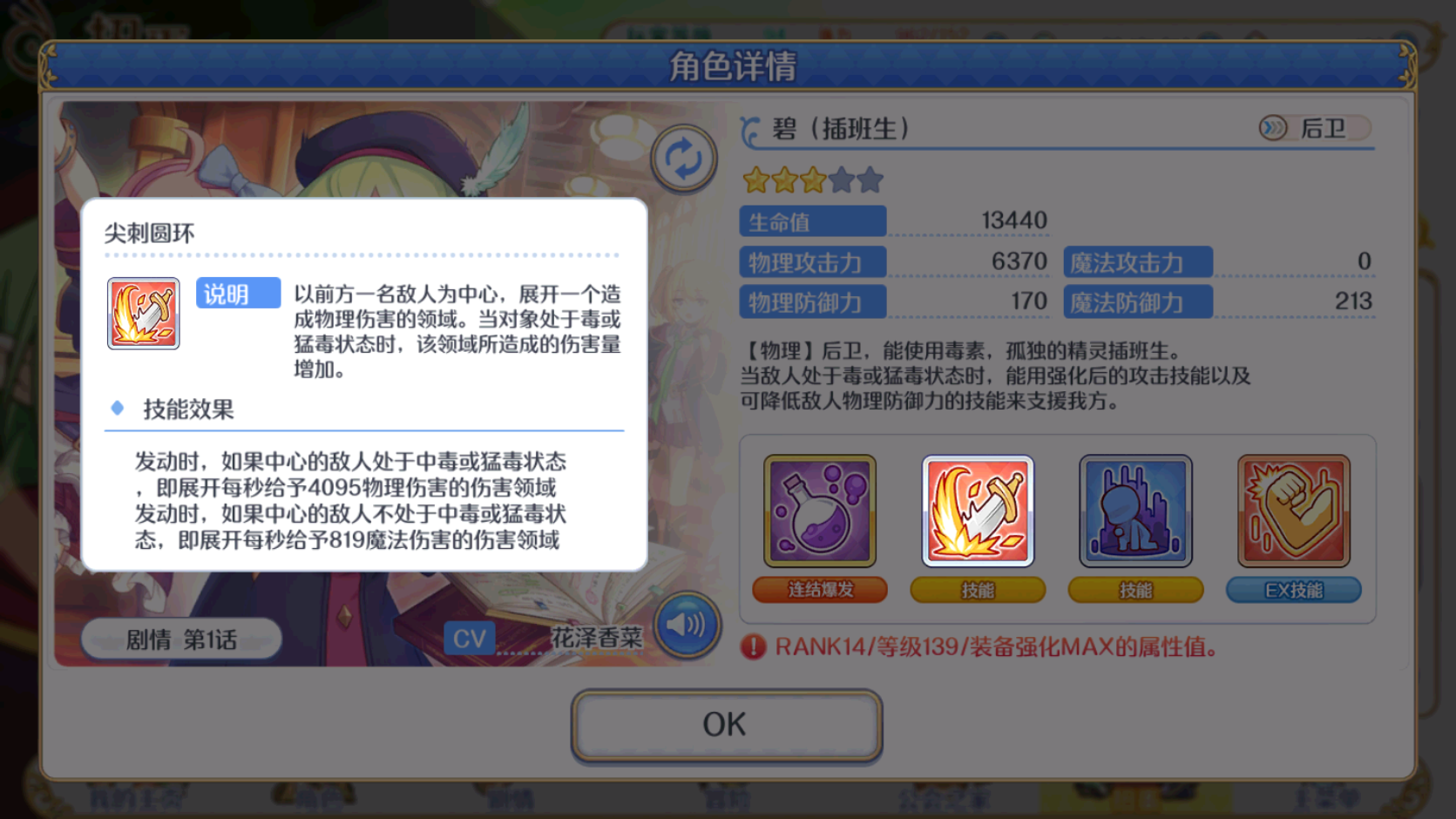The height and width of the screenshot is (819, 1456).
Task: Click the circular refresh arrows icon
Action: click(684, 159)
